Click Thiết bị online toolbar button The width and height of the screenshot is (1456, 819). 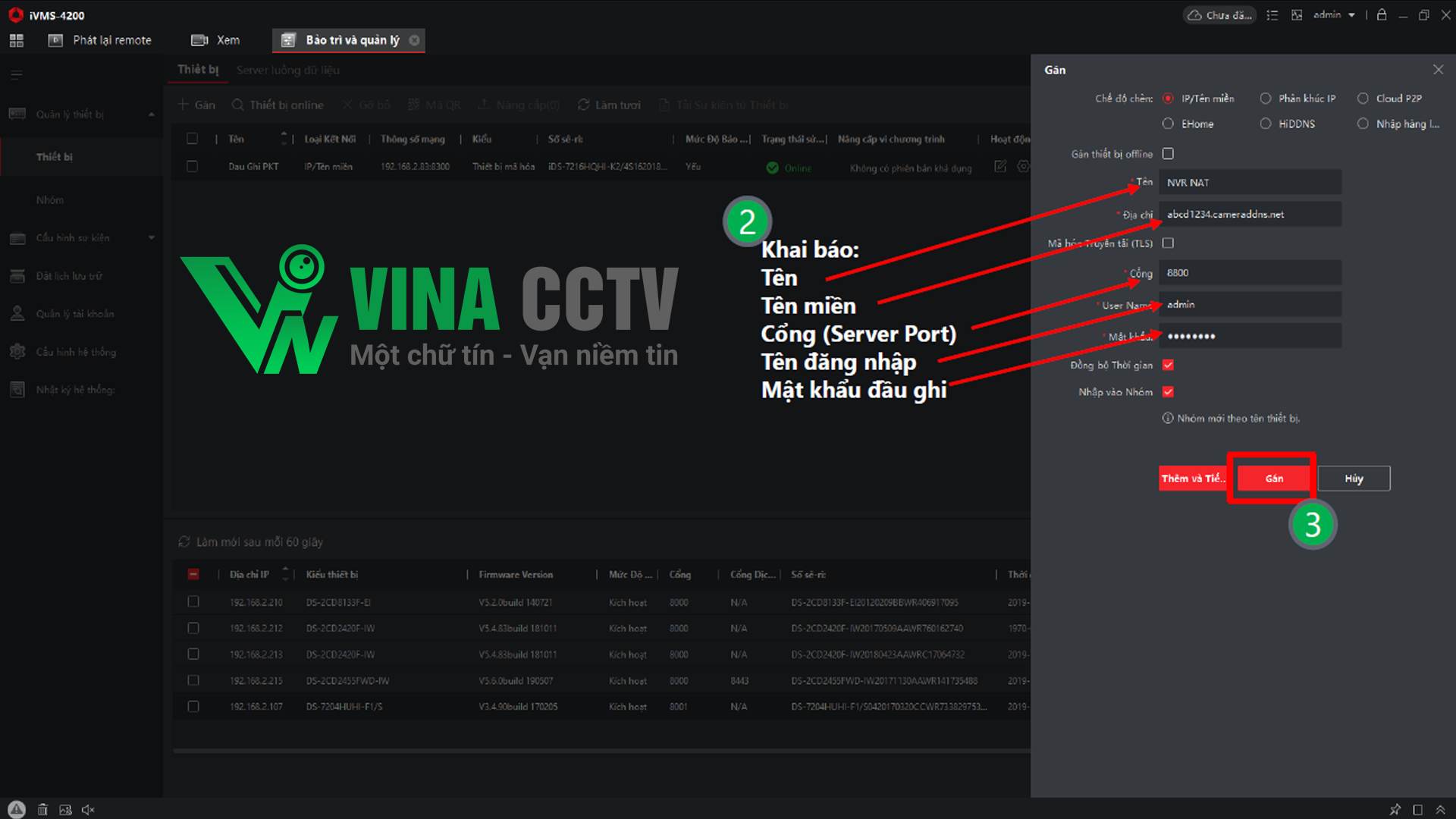click(x=278, y=105)
